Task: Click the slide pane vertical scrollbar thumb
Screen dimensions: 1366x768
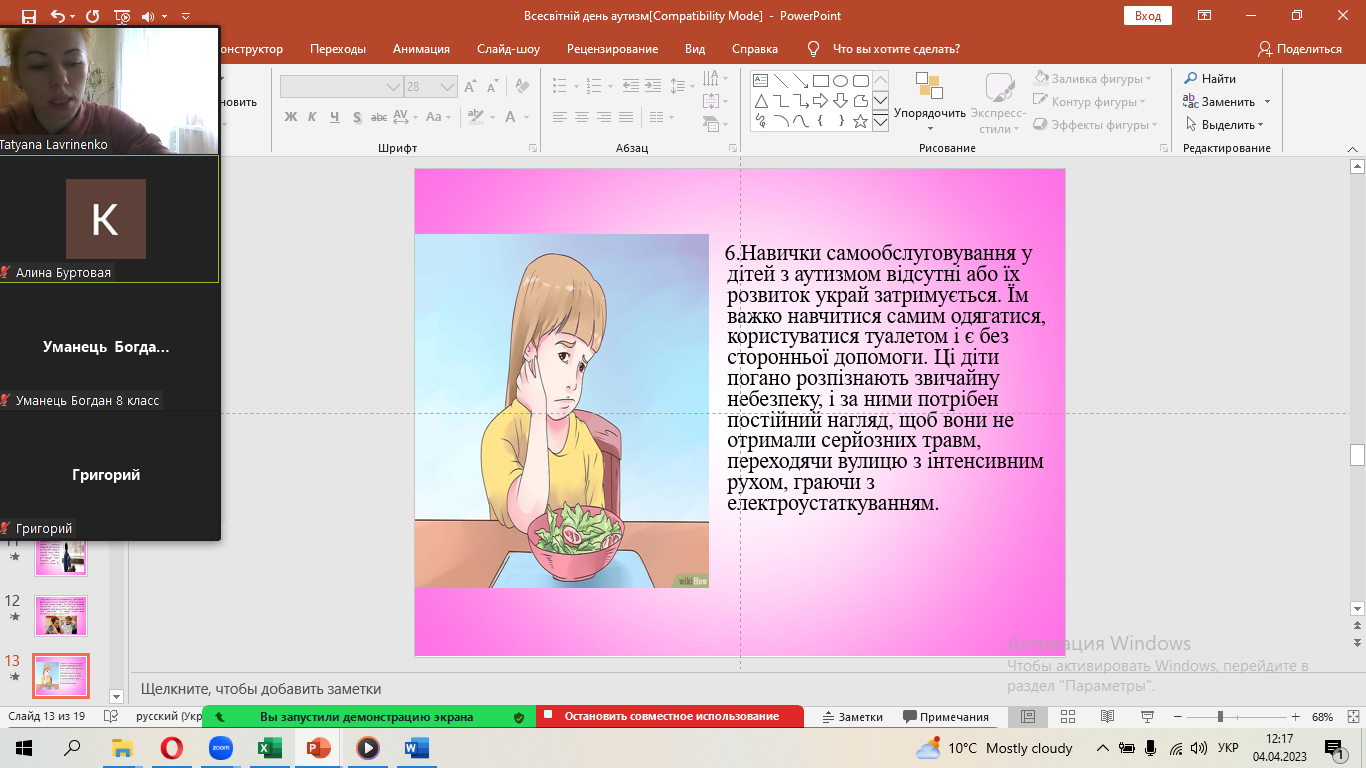Action: click(x=1357, y=455)
